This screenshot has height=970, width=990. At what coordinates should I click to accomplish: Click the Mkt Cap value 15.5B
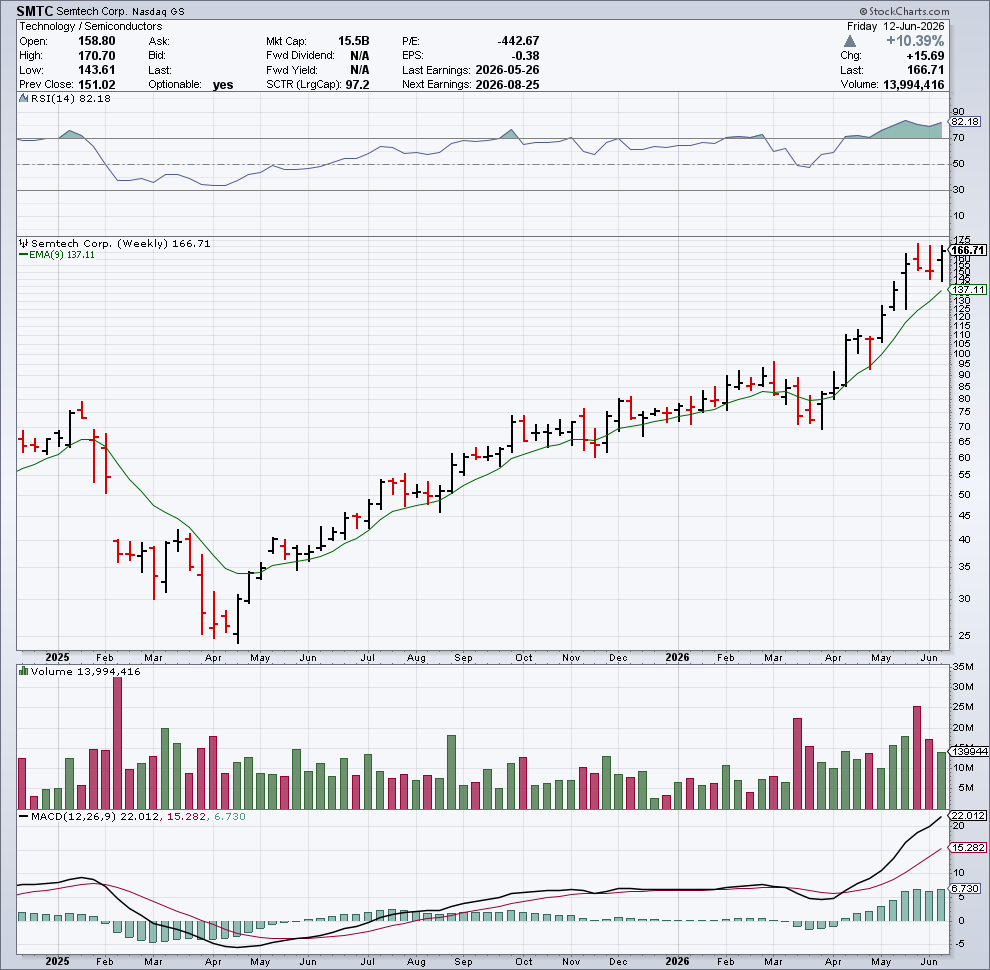pyautogui.click(x=354, y=41)
